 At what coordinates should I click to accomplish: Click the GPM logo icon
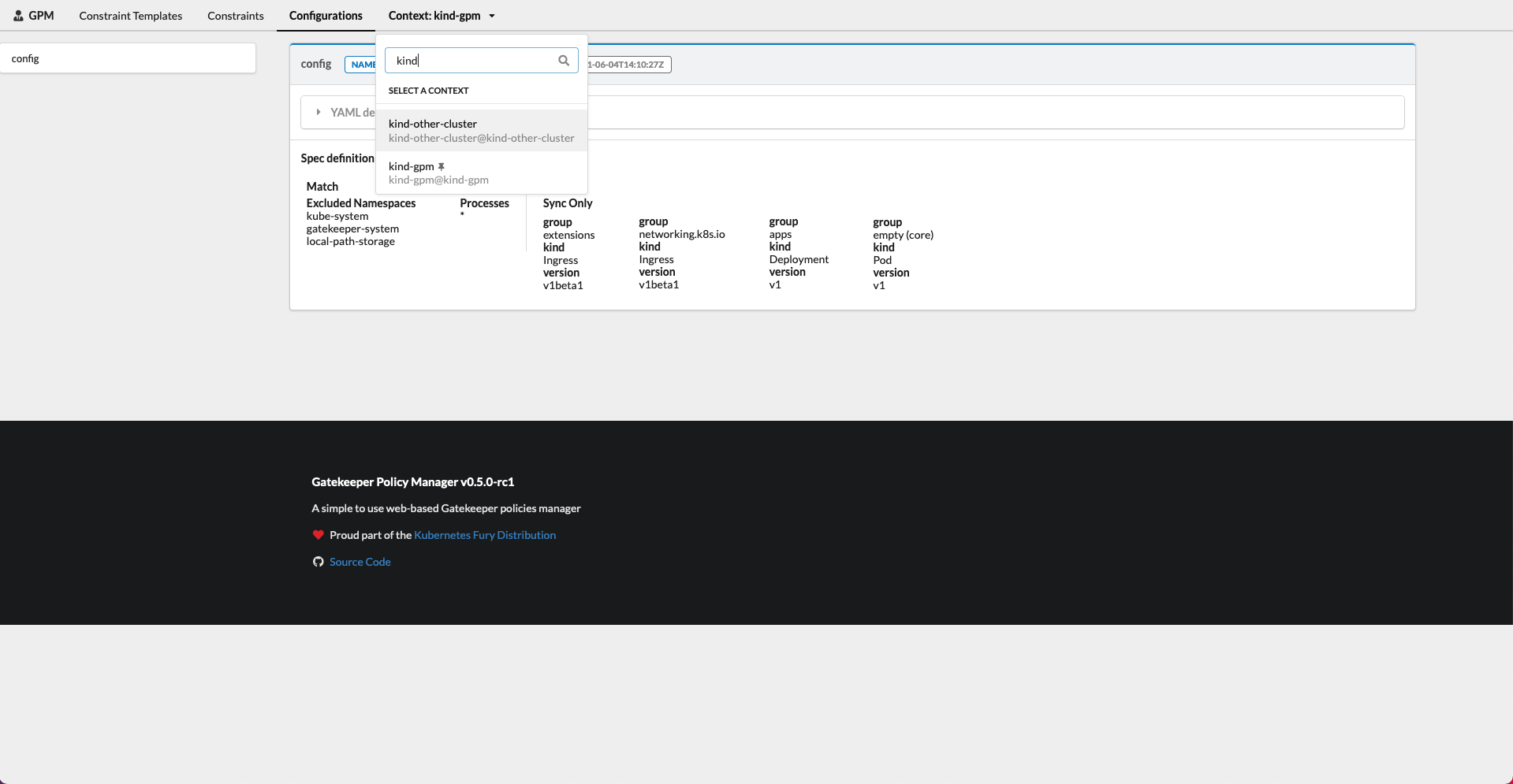click(18, 15)
